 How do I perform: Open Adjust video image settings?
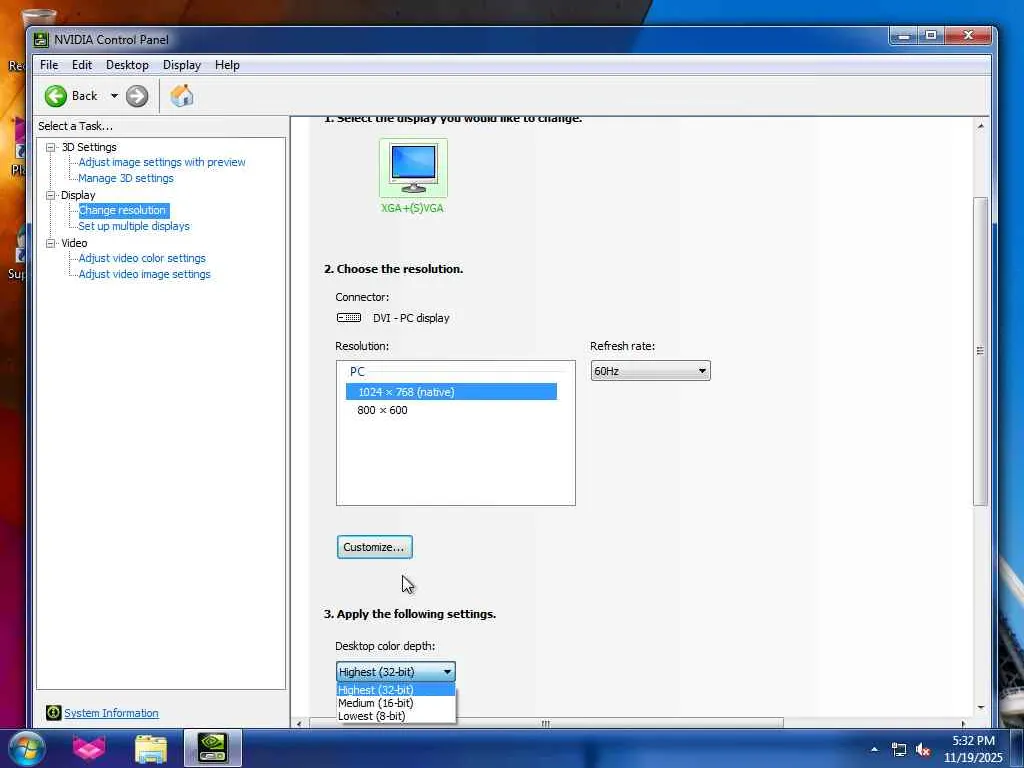click(144, 274)
